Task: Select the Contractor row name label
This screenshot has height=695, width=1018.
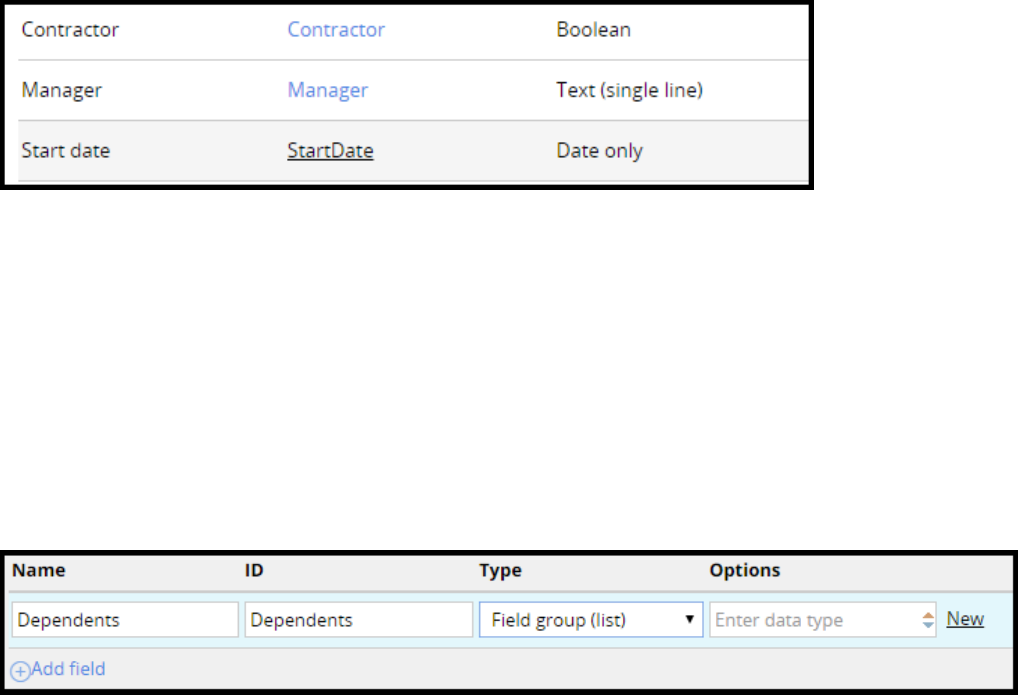Action: pos(70,30)
